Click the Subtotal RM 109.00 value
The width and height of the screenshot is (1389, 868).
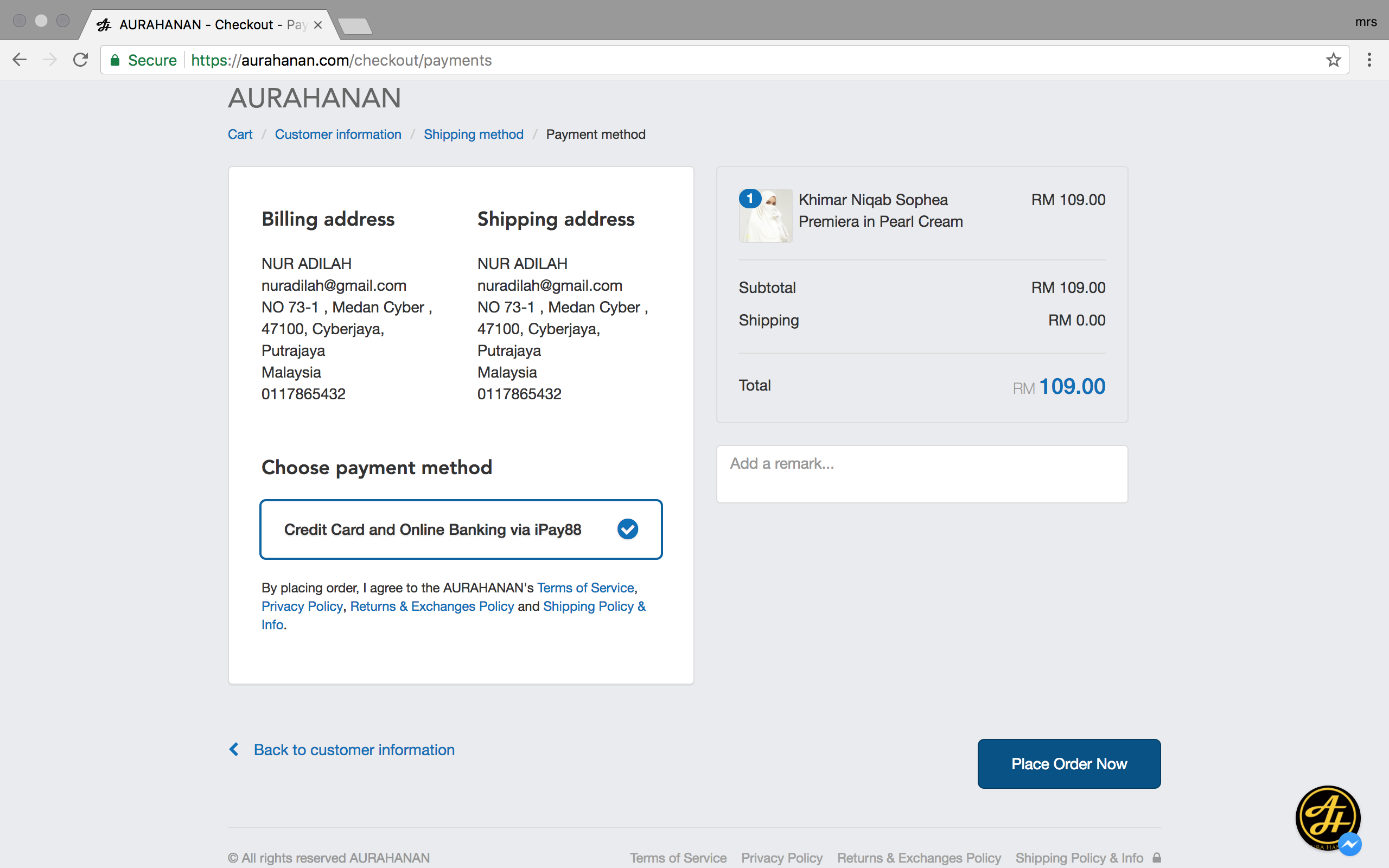(1068, 287)
